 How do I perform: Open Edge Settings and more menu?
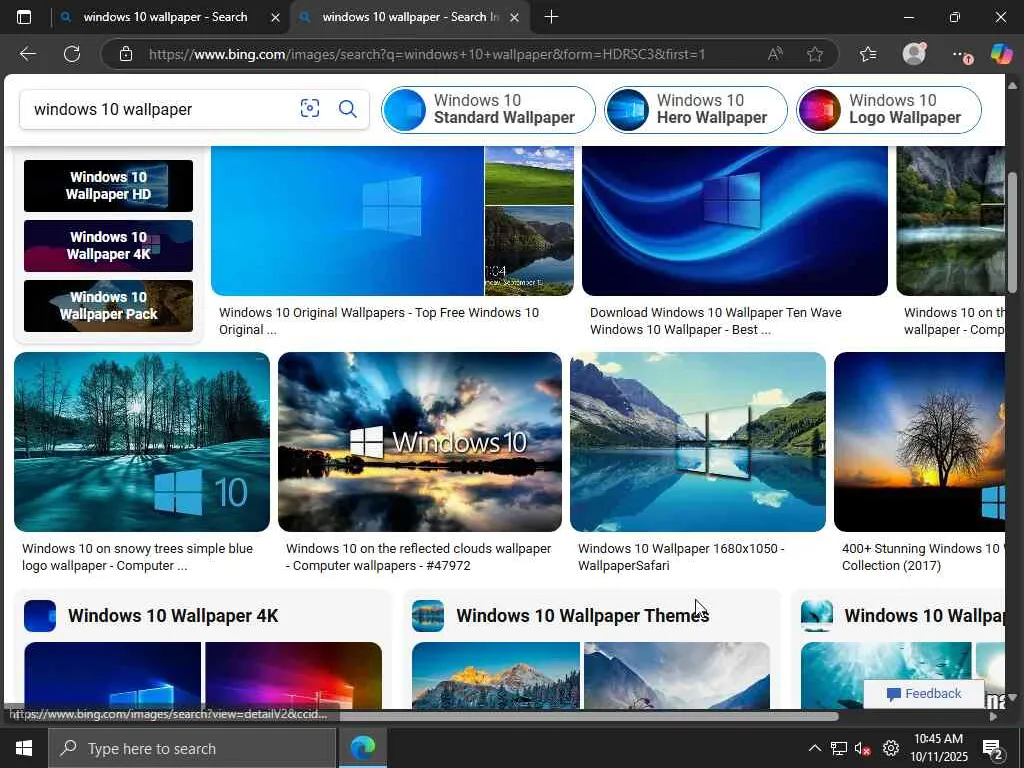961,55
